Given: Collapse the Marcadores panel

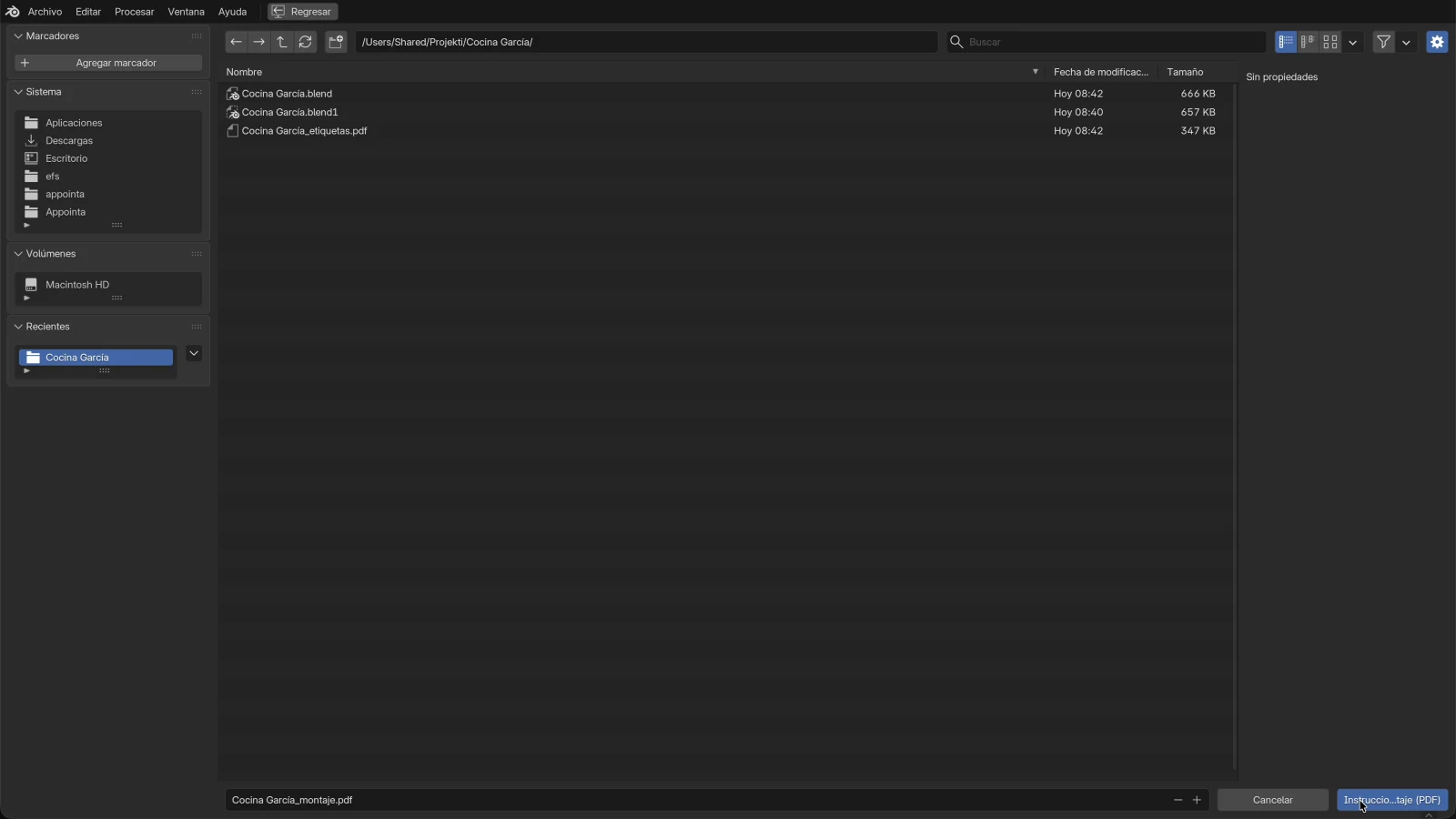Looking at the screenshot, I should [x=18, y=36].
